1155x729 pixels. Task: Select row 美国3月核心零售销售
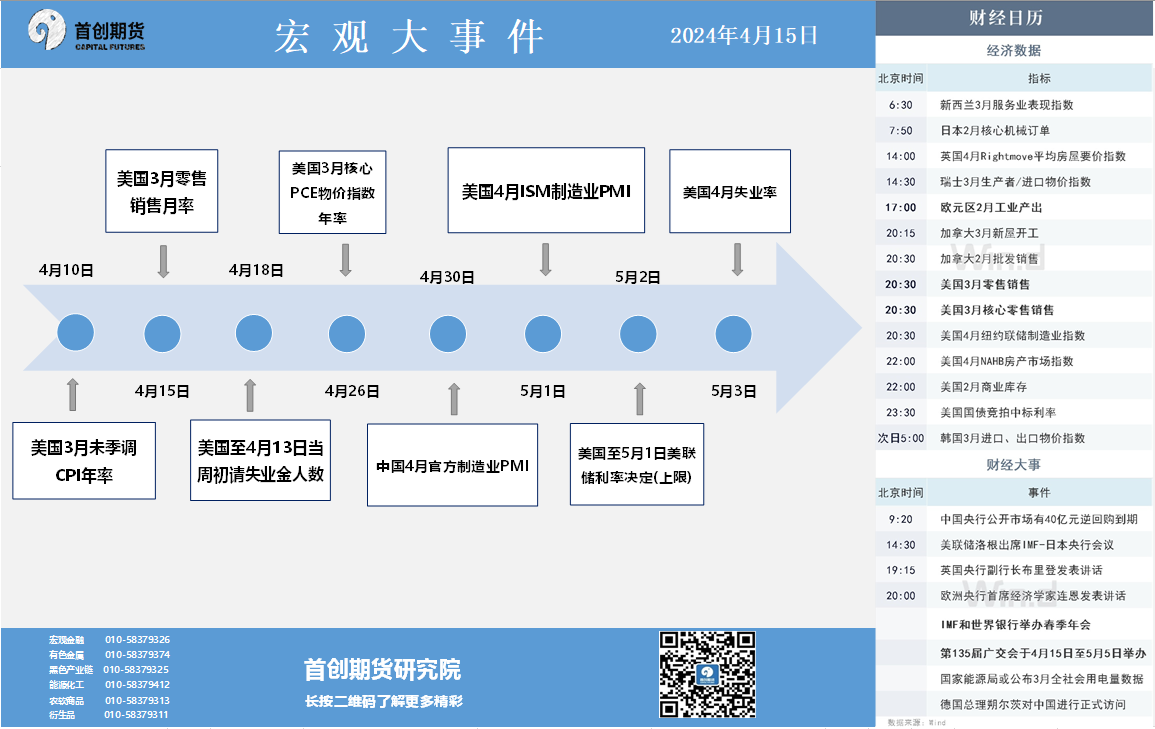click(1014, 310)
